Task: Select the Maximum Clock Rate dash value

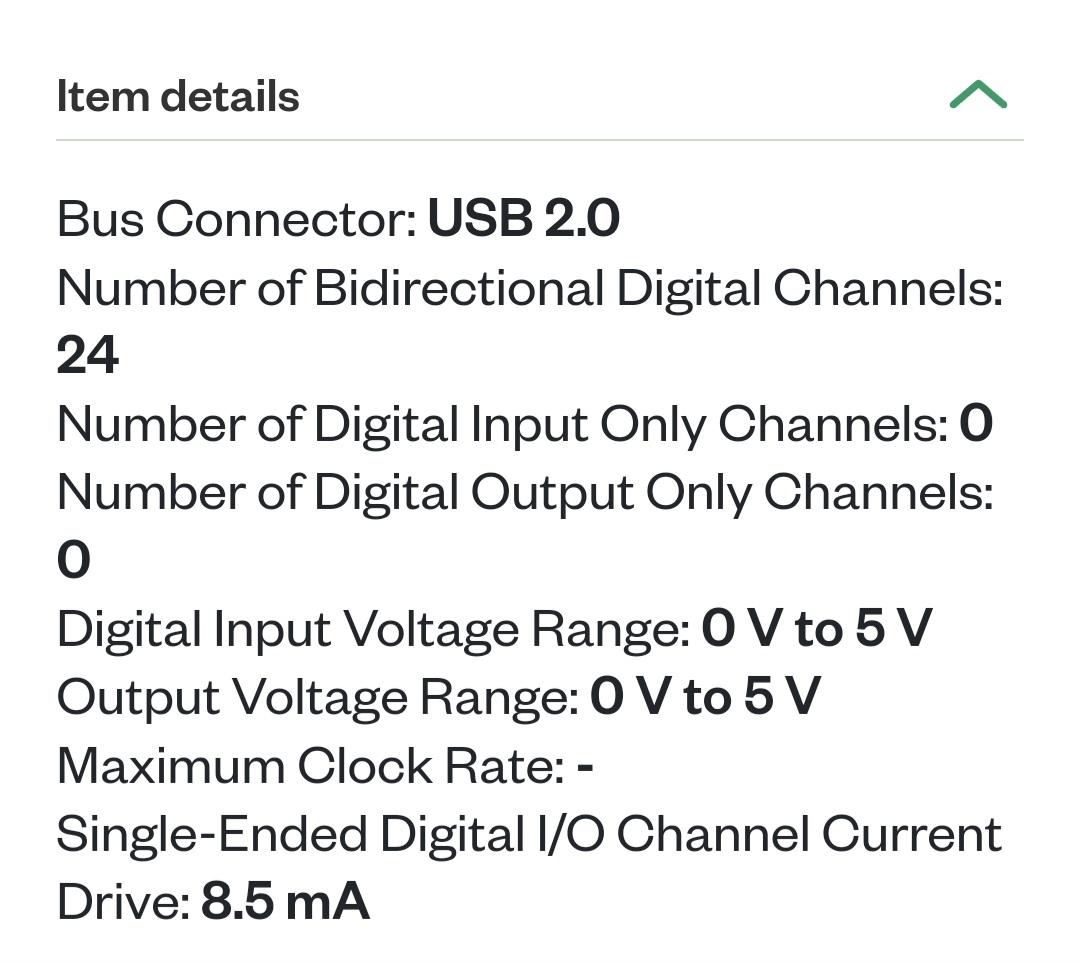Action: 585,767
